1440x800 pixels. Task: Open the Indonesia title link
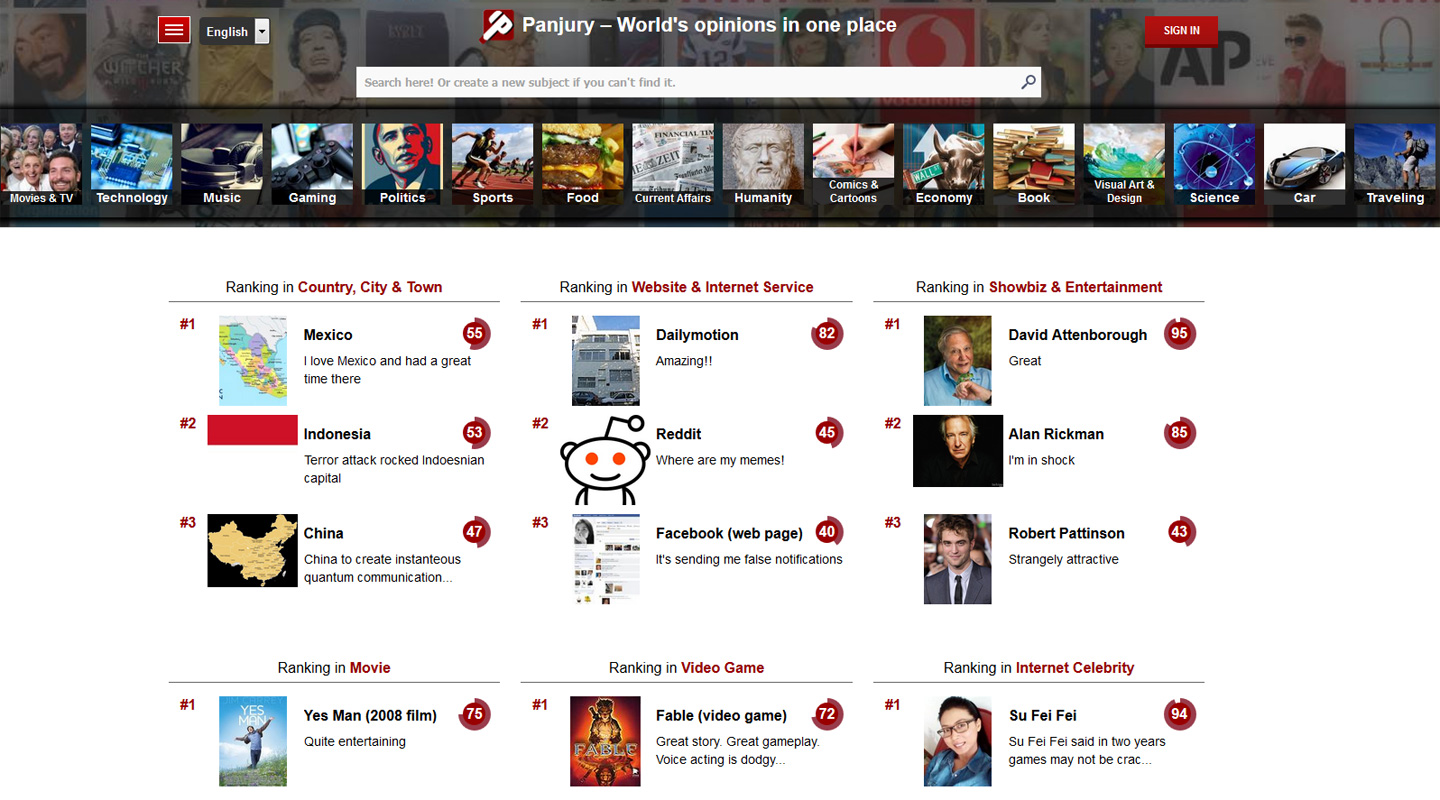pos(337,434)
